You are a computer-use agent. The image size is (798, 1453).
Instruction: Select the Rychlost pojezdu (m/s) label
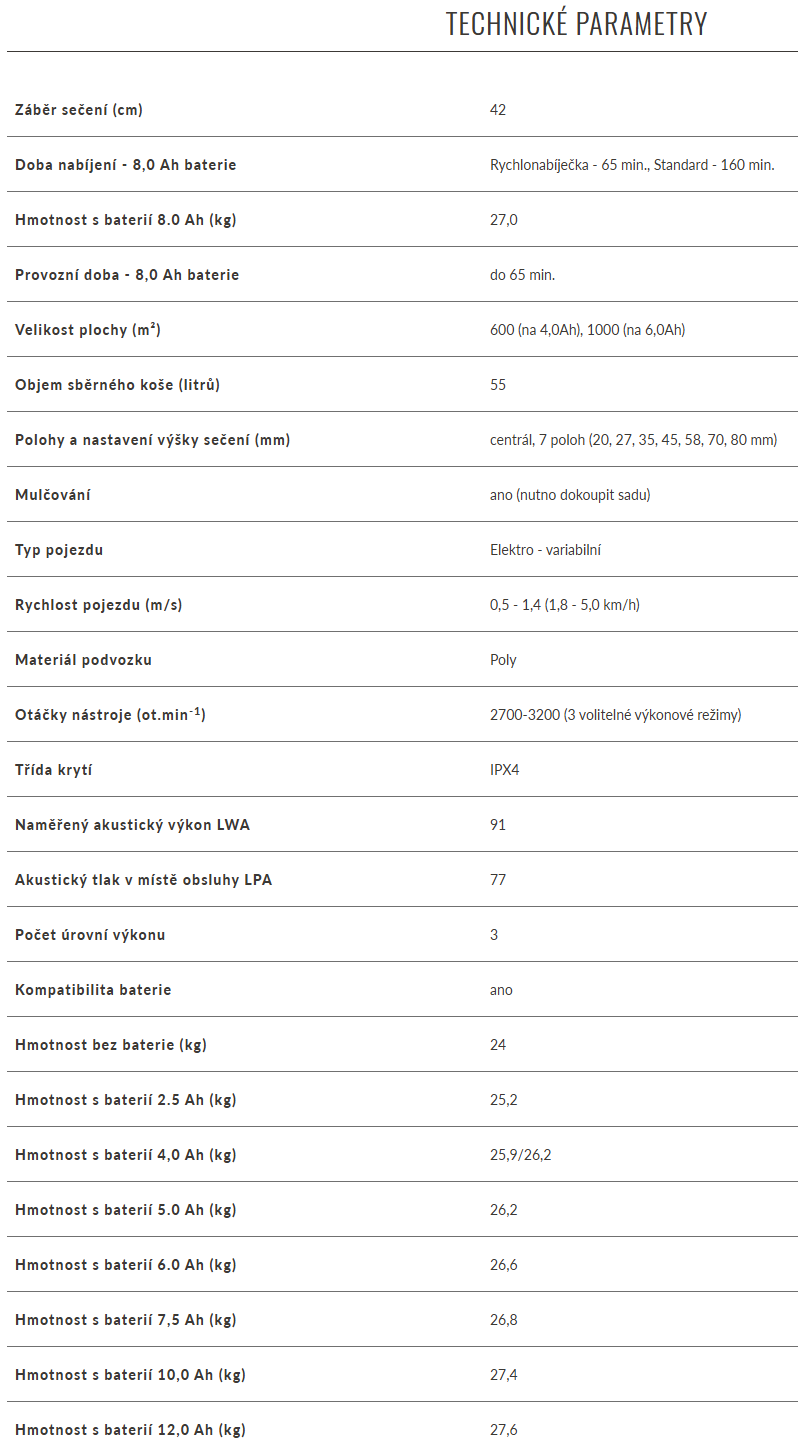99,605
